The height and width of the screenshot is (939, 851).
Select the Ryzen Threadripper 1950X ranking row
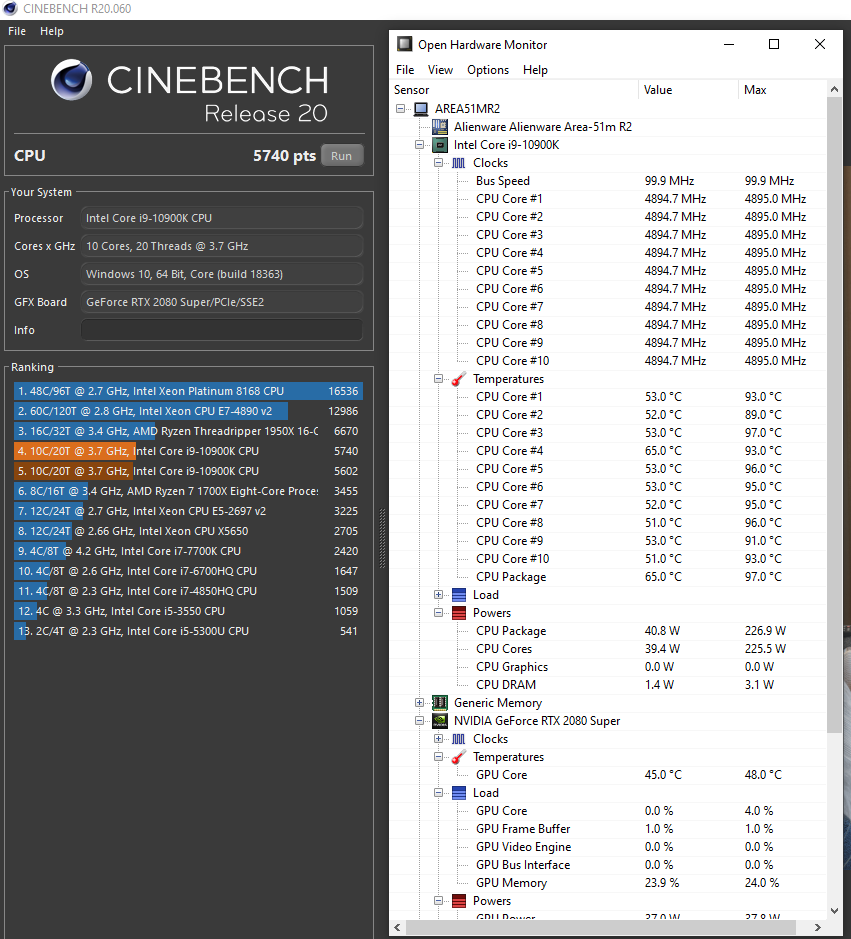pos(188,431)
